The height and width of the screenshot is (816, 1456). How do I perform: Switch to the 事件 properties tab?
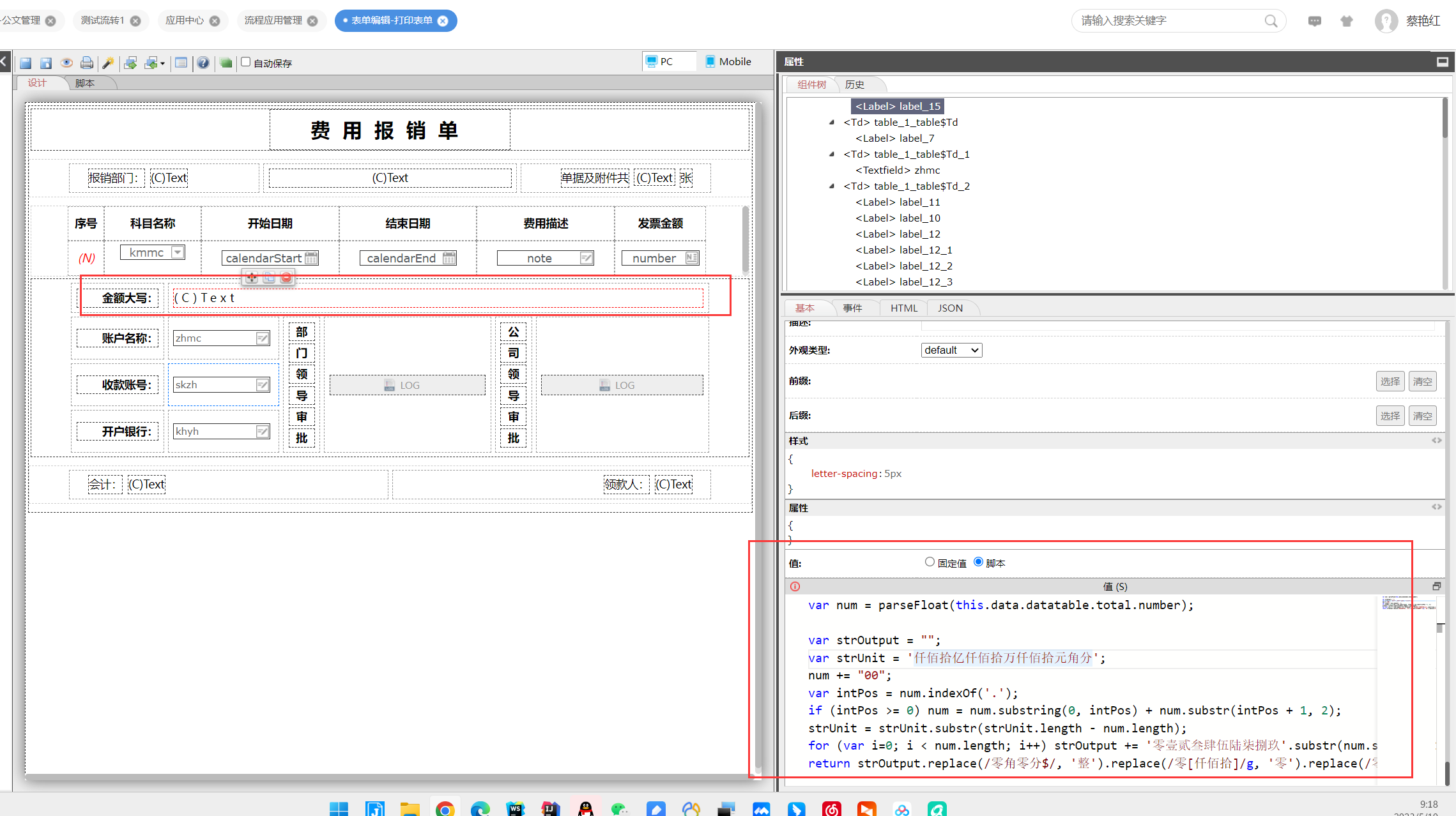tap(852, 308)
